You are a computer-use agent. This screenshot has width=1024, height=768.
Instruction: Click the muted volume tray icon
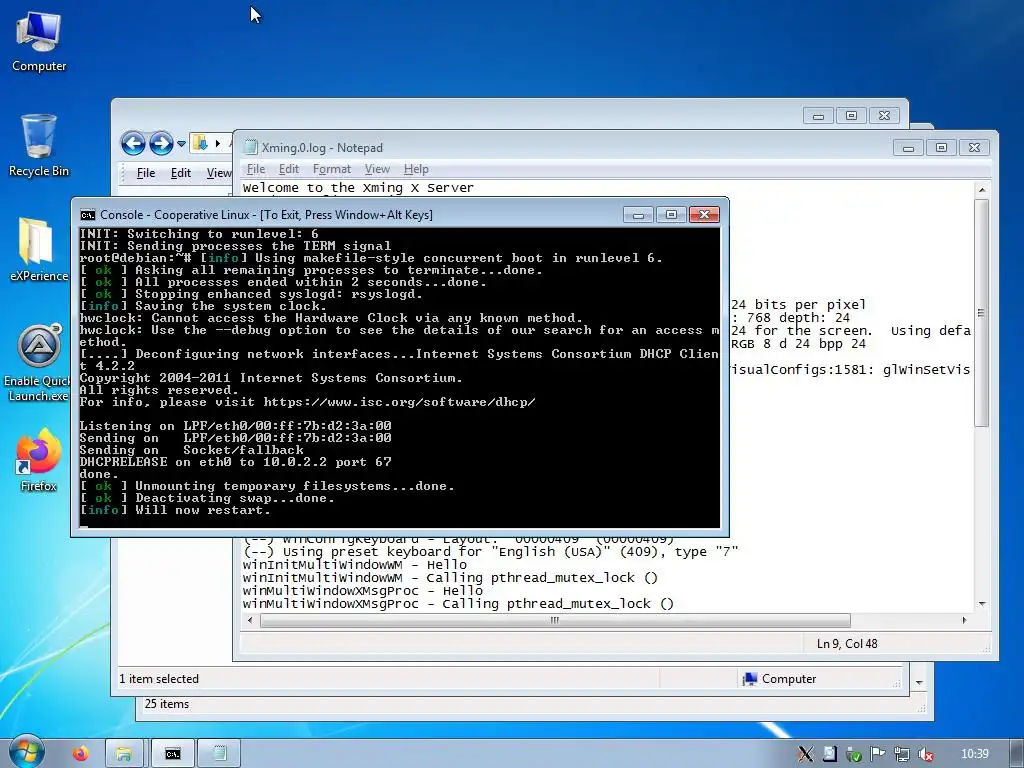tap(925, 754)
